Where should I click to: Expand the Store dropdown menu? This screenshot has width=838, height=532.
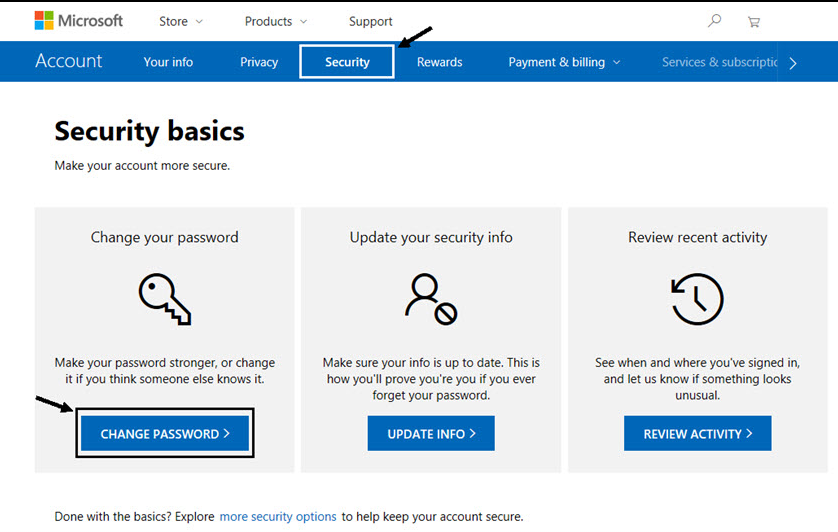[181, 21]
